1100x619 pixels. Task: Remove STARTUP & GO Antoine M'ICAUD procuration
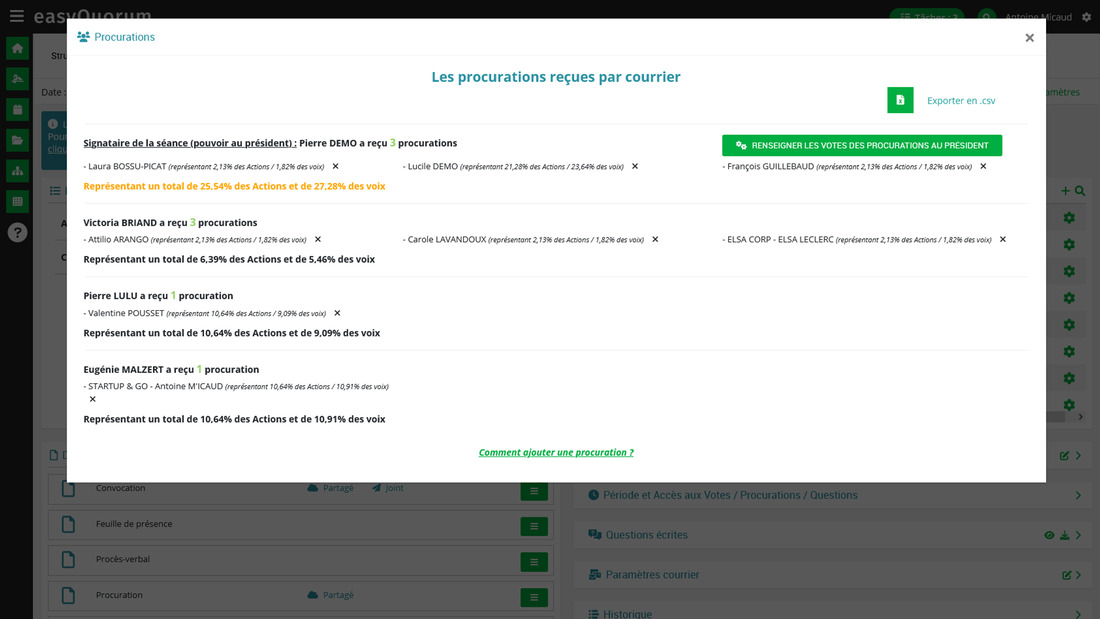tap(93, 399)
